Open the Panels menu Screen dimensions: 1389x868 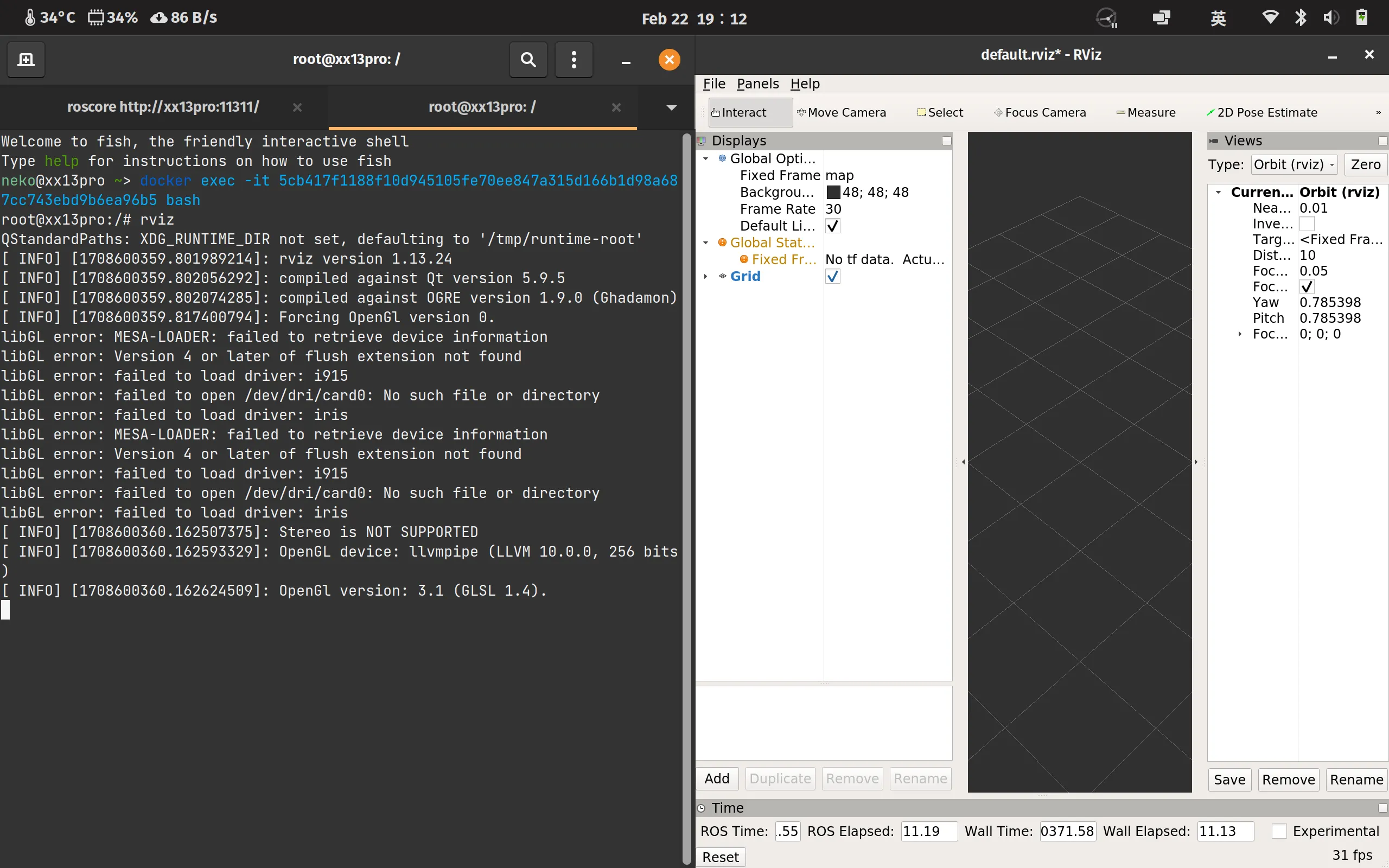[x=757, y=84]
